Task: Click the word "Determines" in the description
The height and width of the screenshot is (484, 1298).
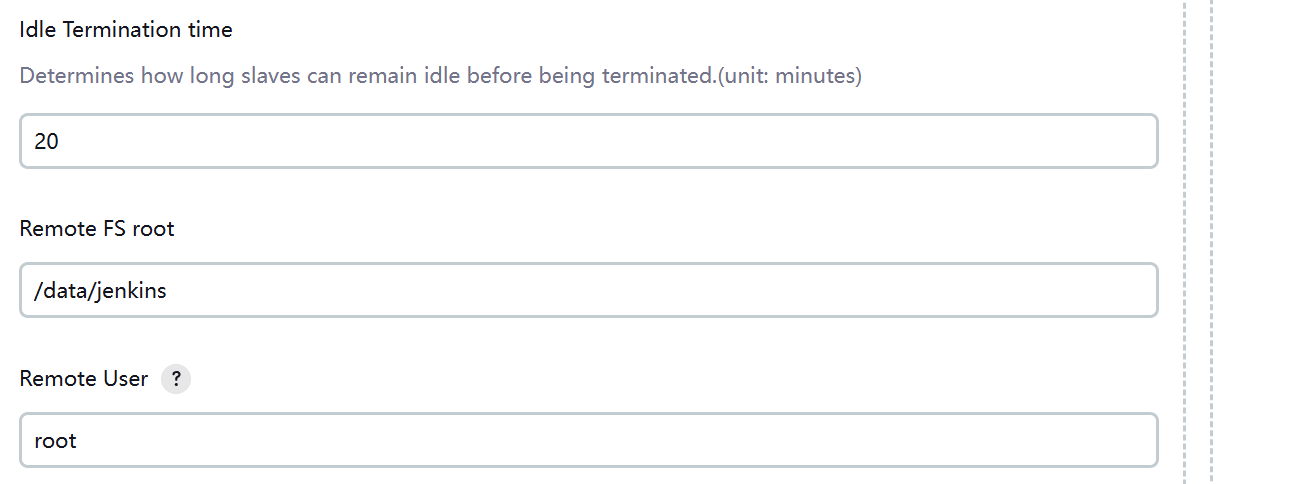Action: tap(77, 76)
